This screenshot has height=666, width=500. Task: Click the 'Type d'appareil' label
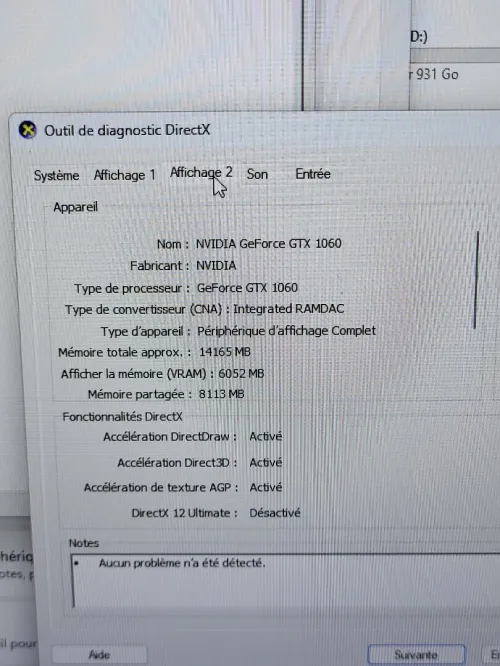(145, 331)
